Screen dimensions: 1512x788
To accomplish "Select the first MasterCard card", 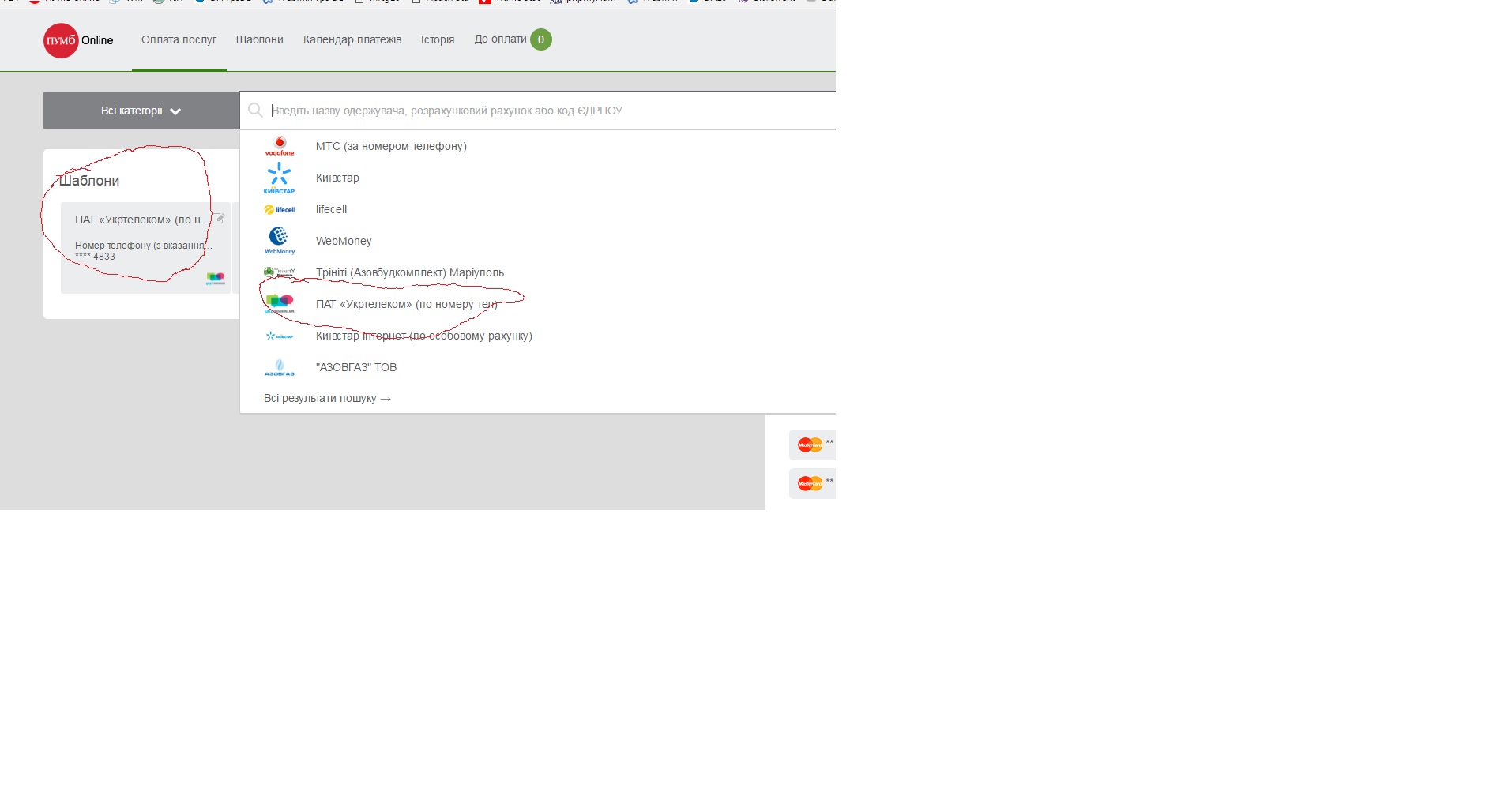I will coord(812,445).
